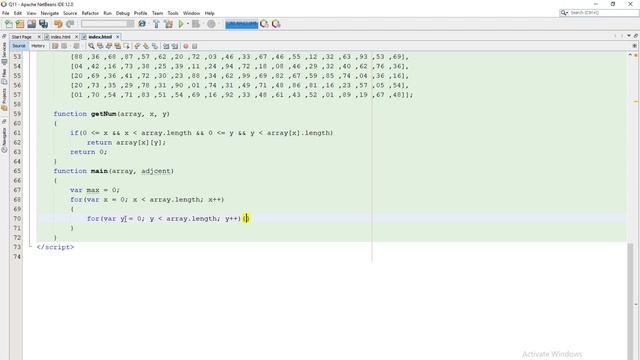Toggle Rectangular Selection mode
This screenshot has height=360, width=640.
pyautogui.click(x=127, y=46)
